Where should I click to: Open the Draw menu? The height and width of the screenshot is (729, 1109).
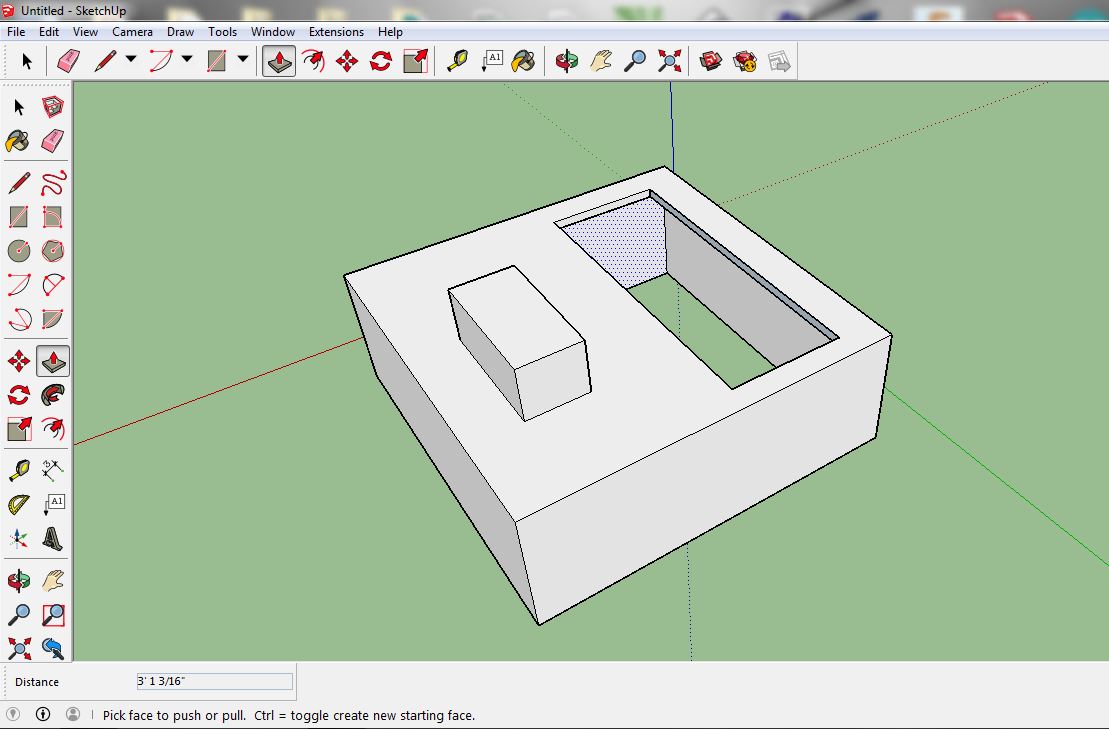[180, 32]
